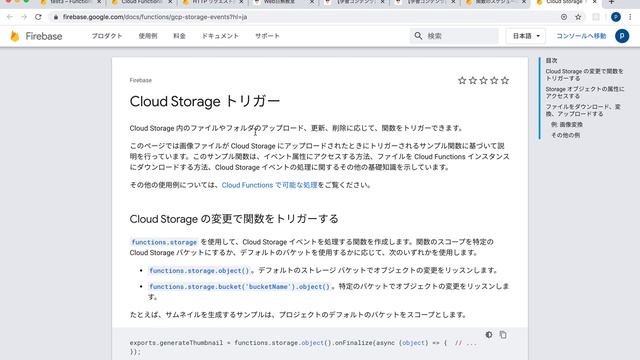This screenshot has width=640, height=360.
Task: Jump to Cloud Storage の変更で関数をトリガーする in contents
Action: pyautogui.click(x=584, y=75)
